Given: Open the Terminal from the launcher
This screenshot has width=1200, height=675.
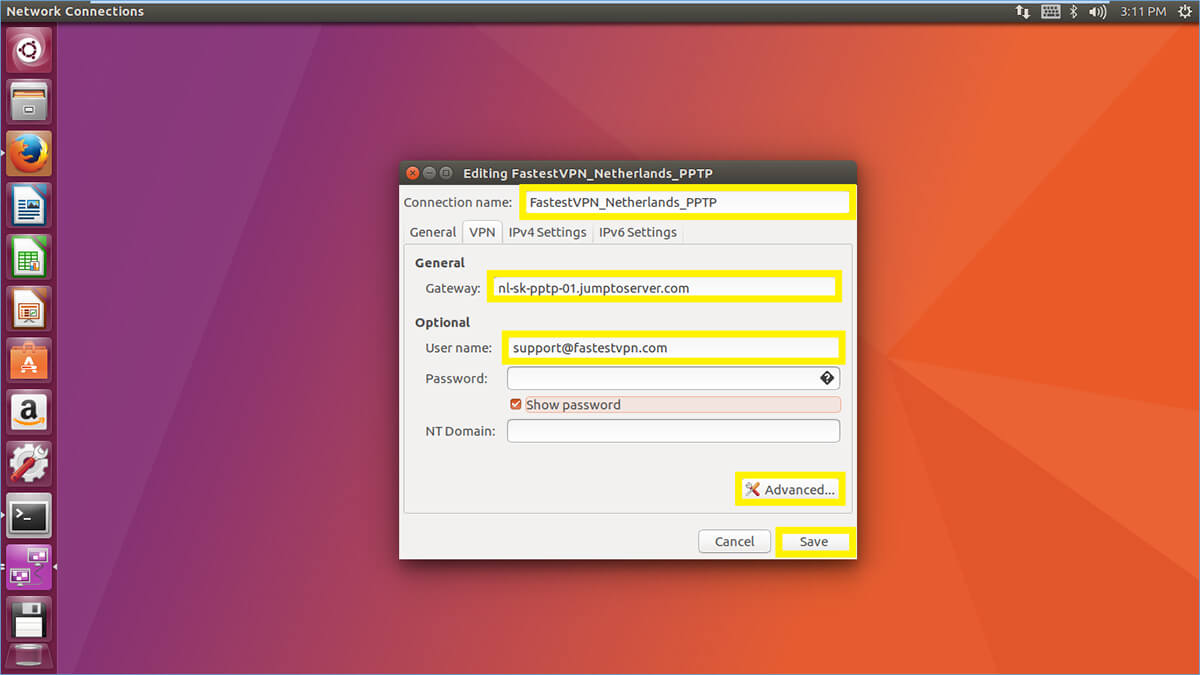Looking at the screenshot, I should [x=29, y=516].
